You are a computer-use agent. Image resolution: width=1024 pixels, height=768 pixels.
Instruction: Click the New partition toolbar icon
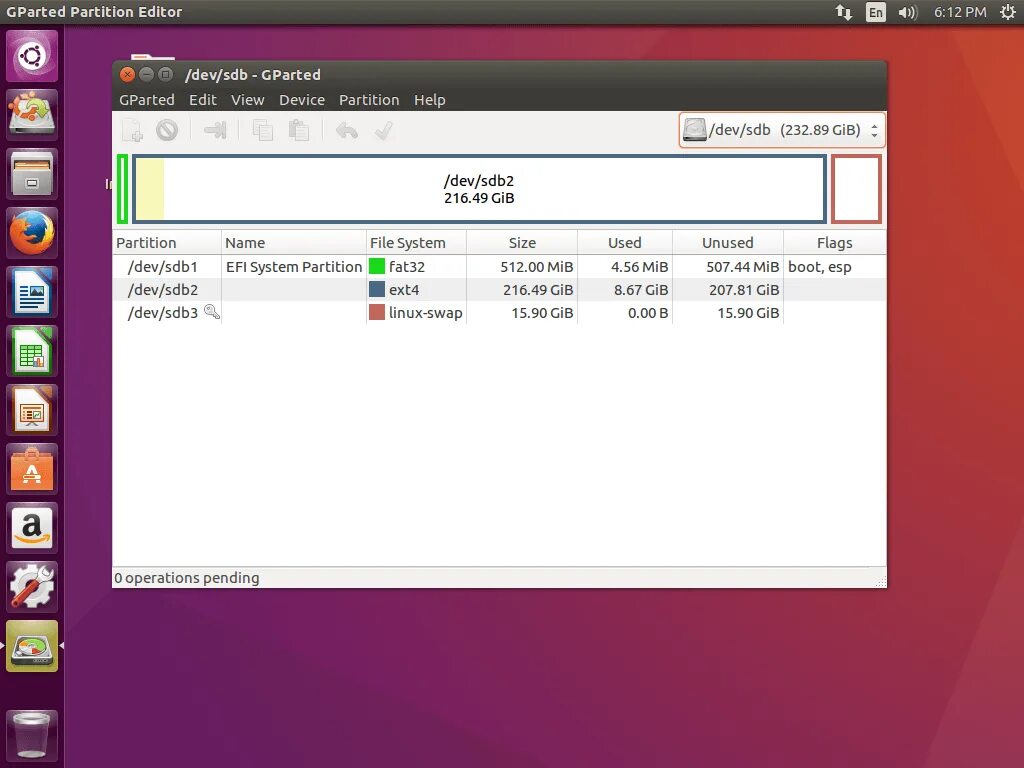(x=133, y=131)
